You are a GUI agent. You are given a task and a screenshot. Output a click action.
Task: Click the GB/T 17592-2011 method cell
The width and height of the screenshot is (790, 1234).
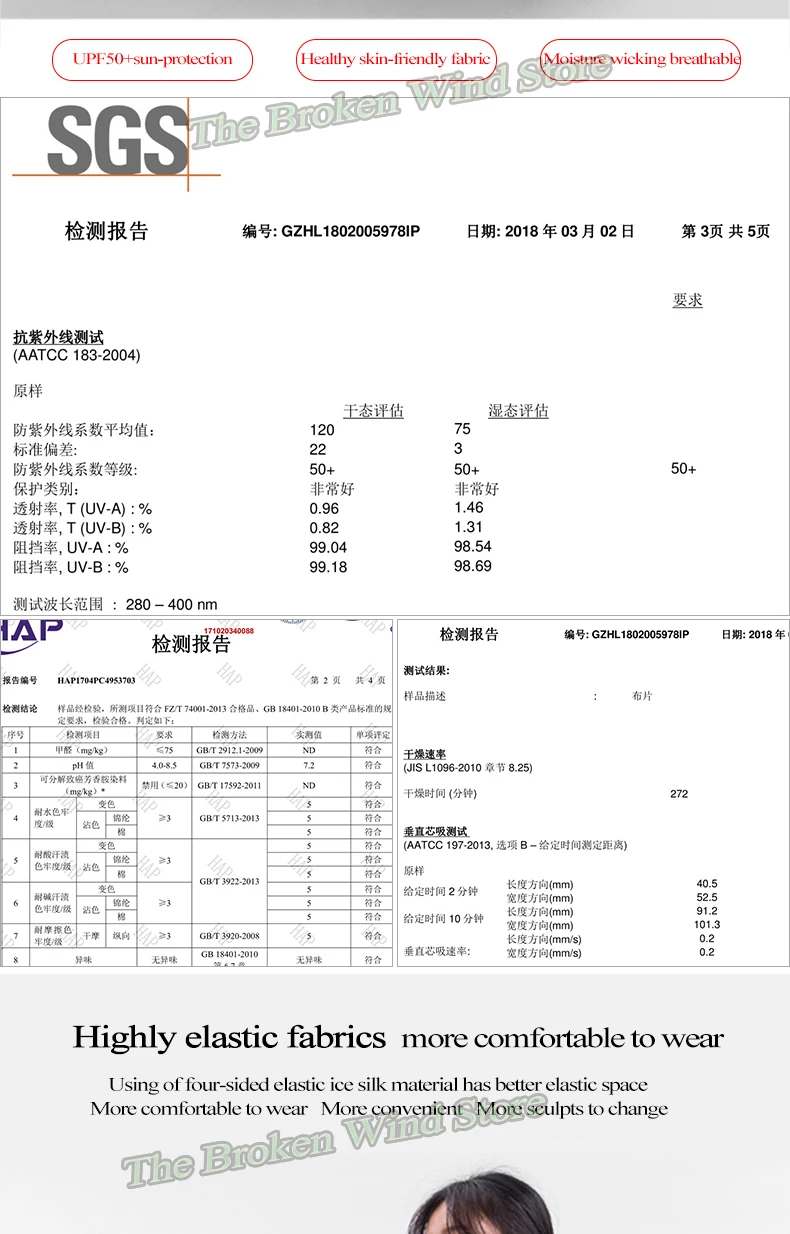point(229,785)
